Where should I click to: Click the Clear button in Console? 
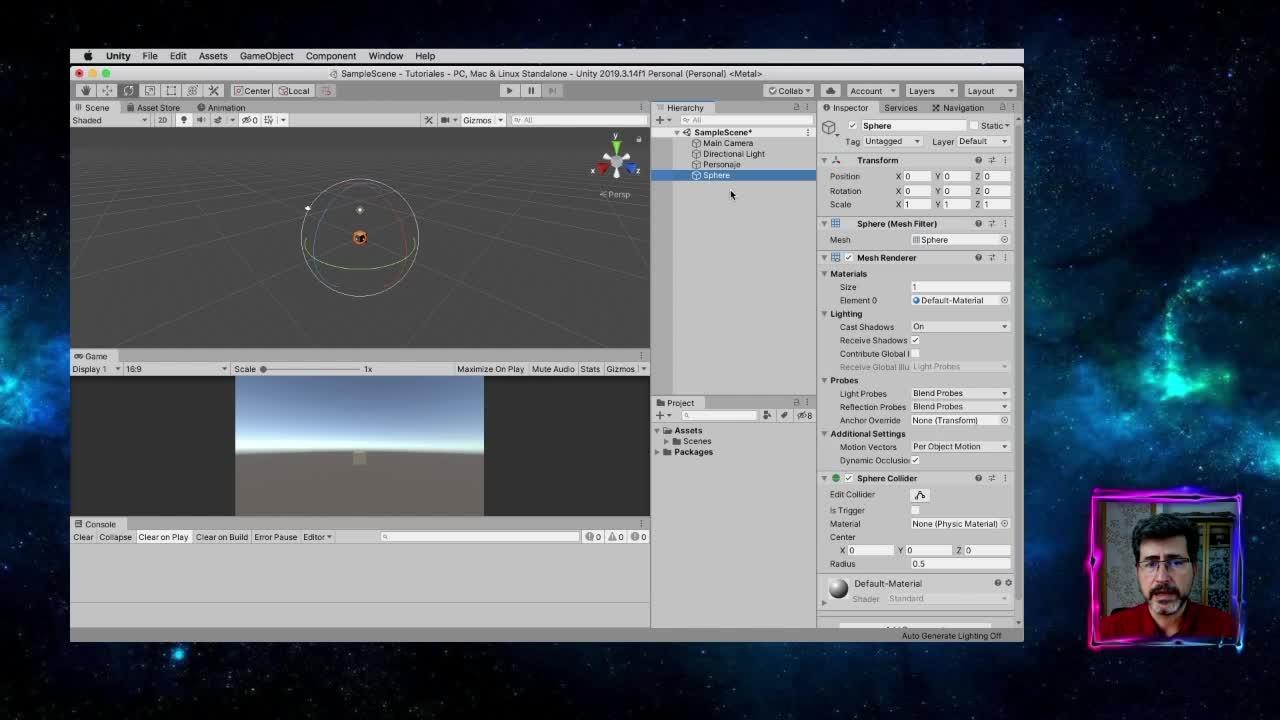click(x=83, y=537)
